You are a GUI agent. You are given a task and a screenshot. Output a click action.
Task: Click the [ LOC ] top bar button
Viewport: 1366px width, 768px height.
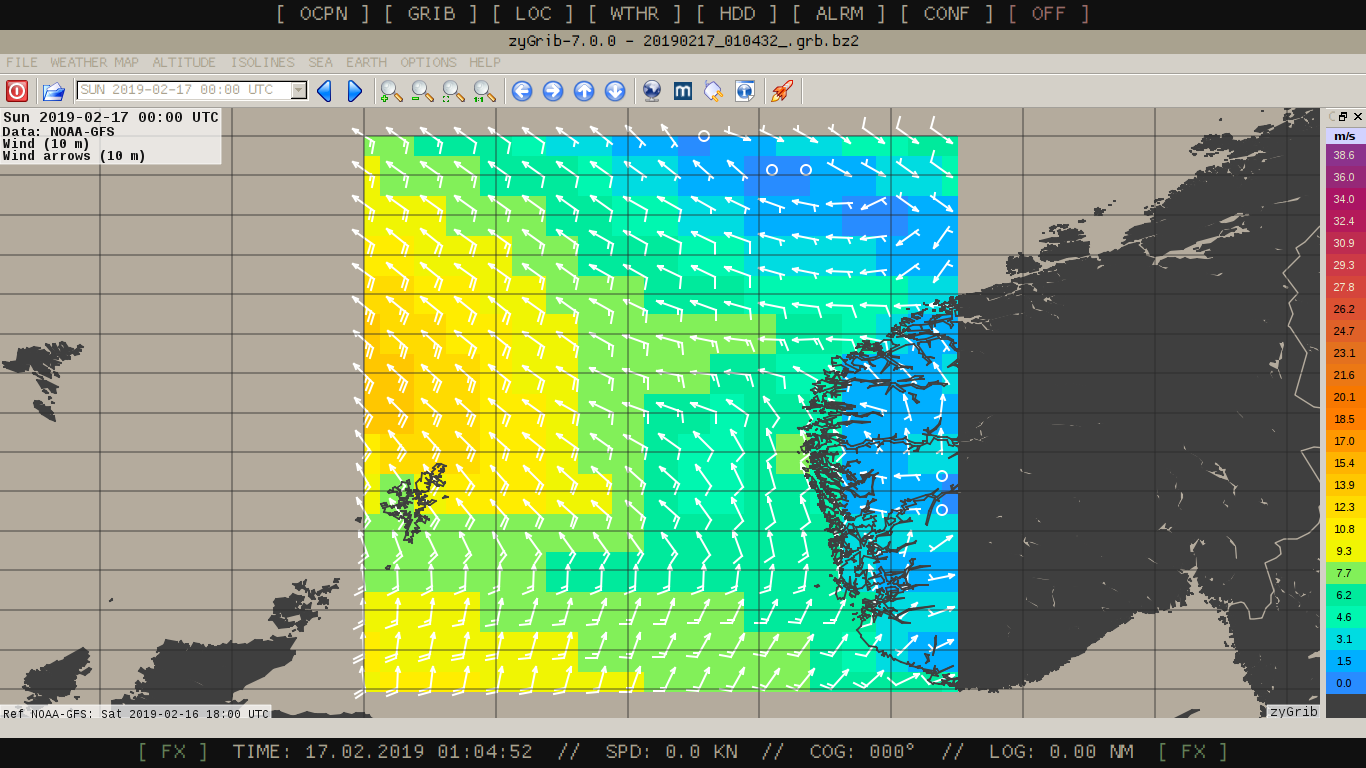tap(533, 14)
